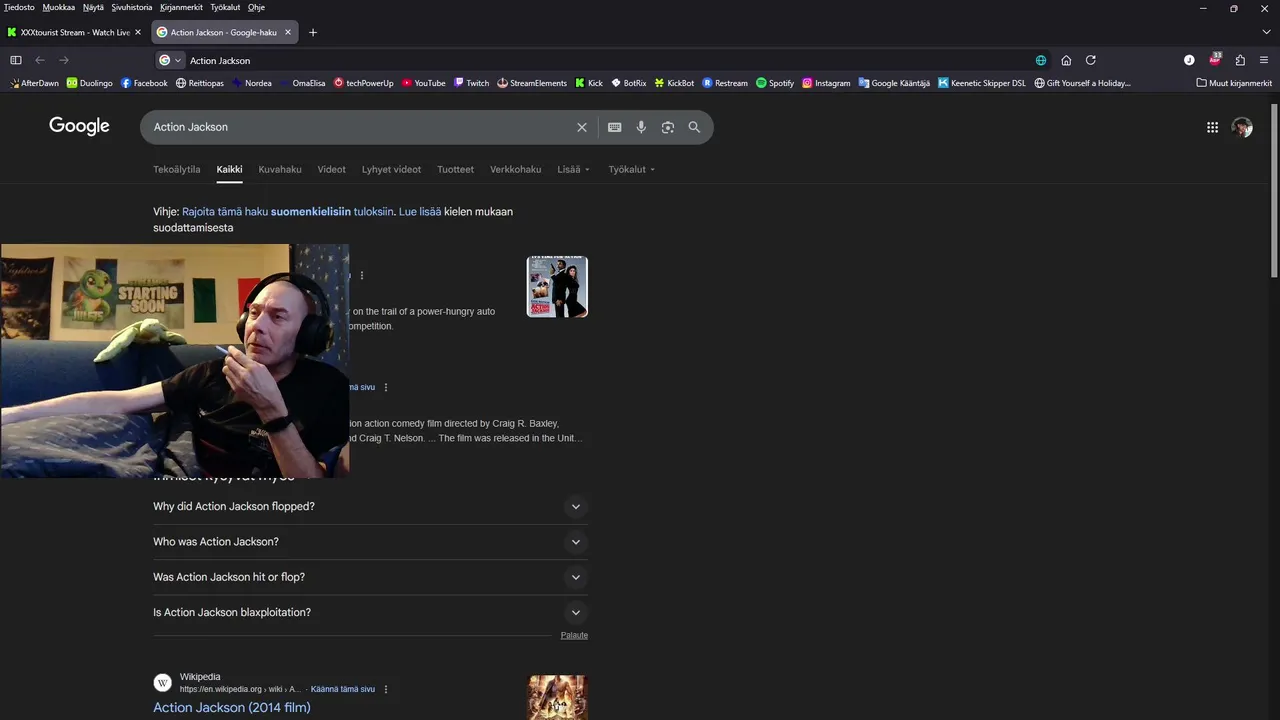This screenshot has height=720, width=1280.
Task: Open options menu for Wikipedia 2014 film result
Action: [386, 689]
